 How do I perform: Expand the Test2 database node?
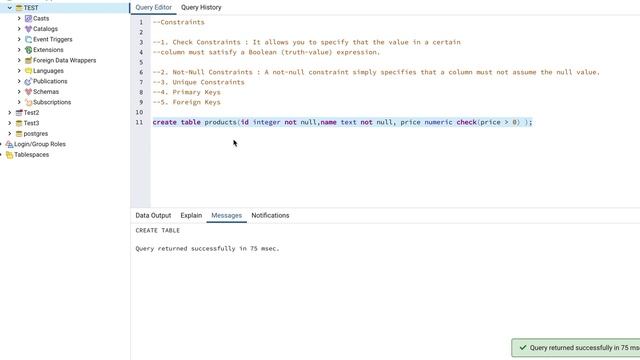(x=9, y=113)
